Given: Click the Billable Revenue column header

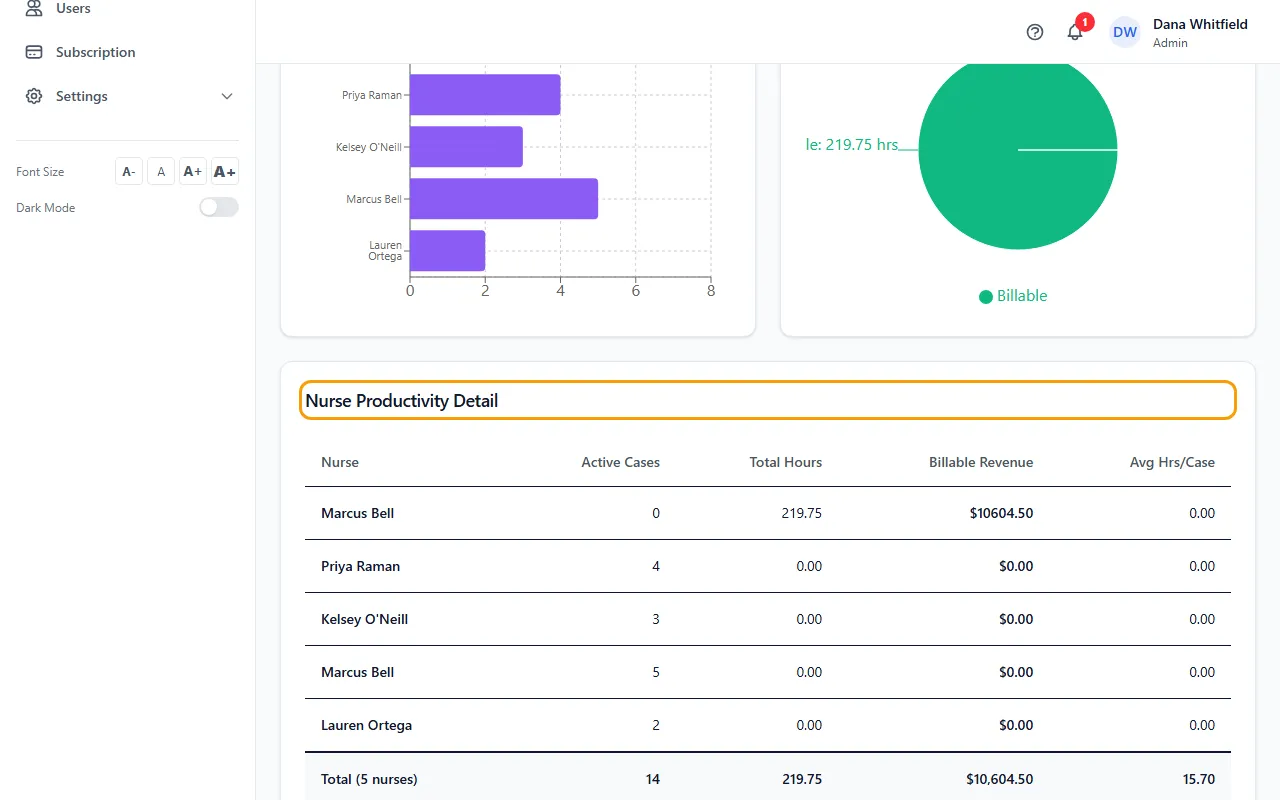Looking at the screenshot, I should (x=981, y=462).
